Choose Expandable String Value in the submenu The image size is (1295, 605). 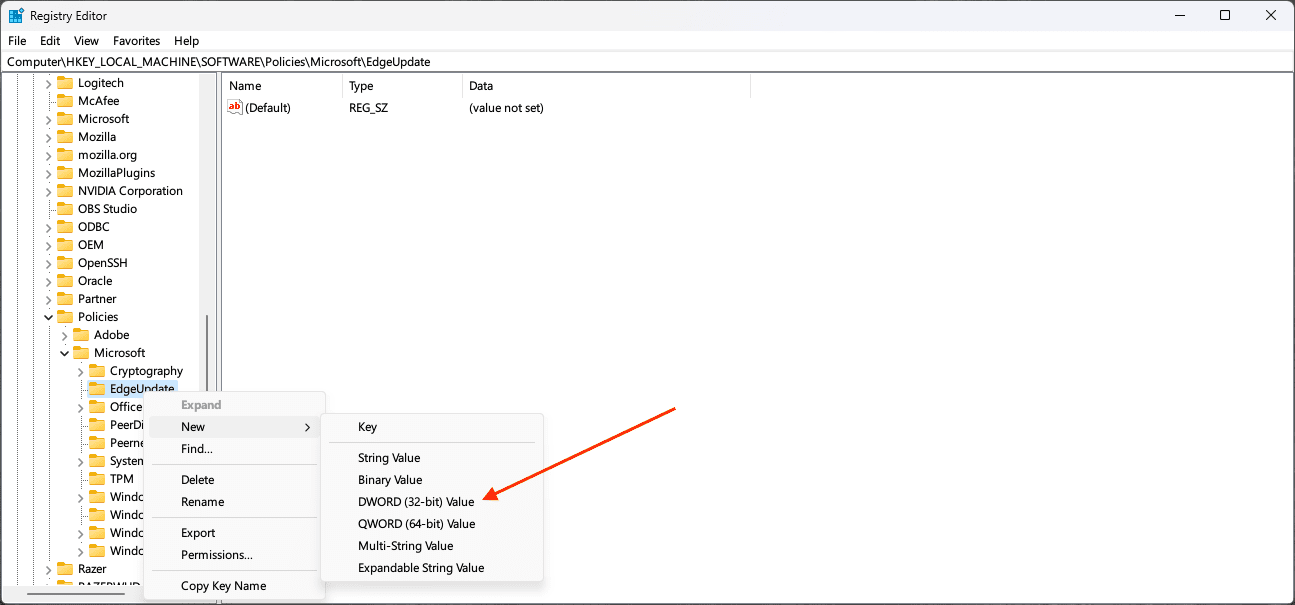point(432,568)
